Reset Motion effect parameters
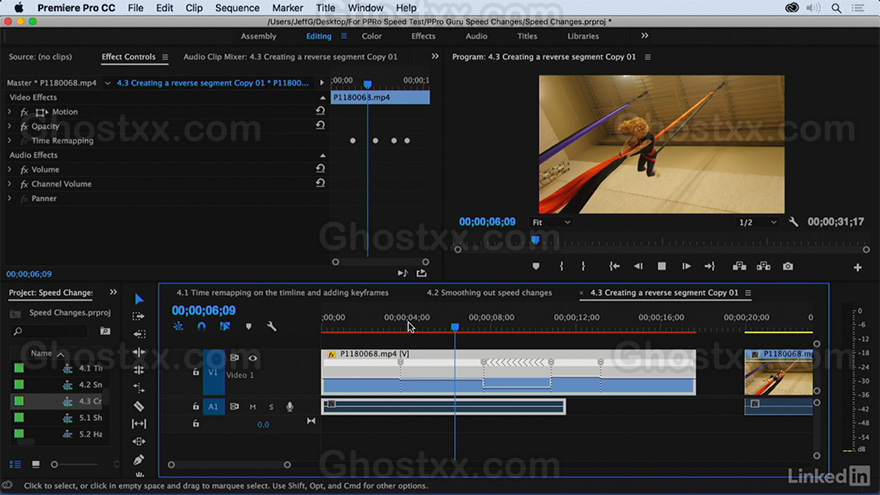The height and width of the screenshot is (495, 880). tap(320, 111)
